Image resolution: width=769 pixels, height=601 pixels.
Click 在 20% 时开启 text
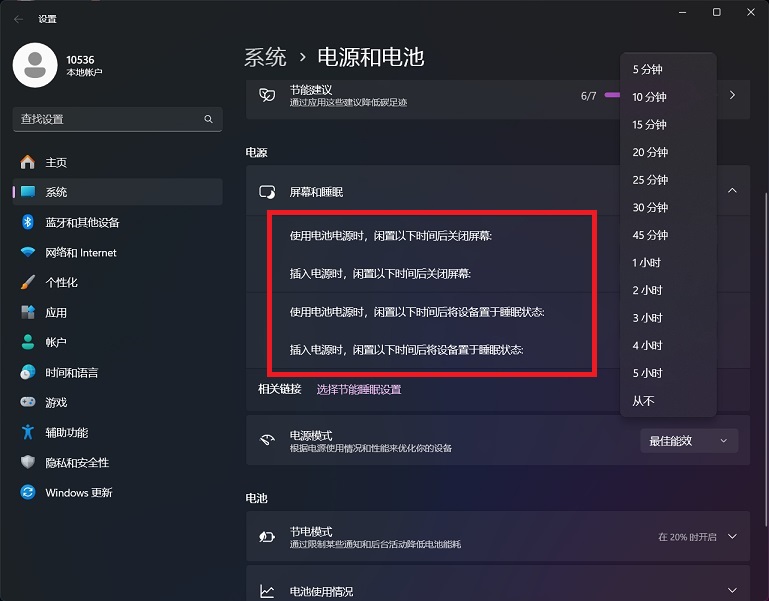click(687, 537)
